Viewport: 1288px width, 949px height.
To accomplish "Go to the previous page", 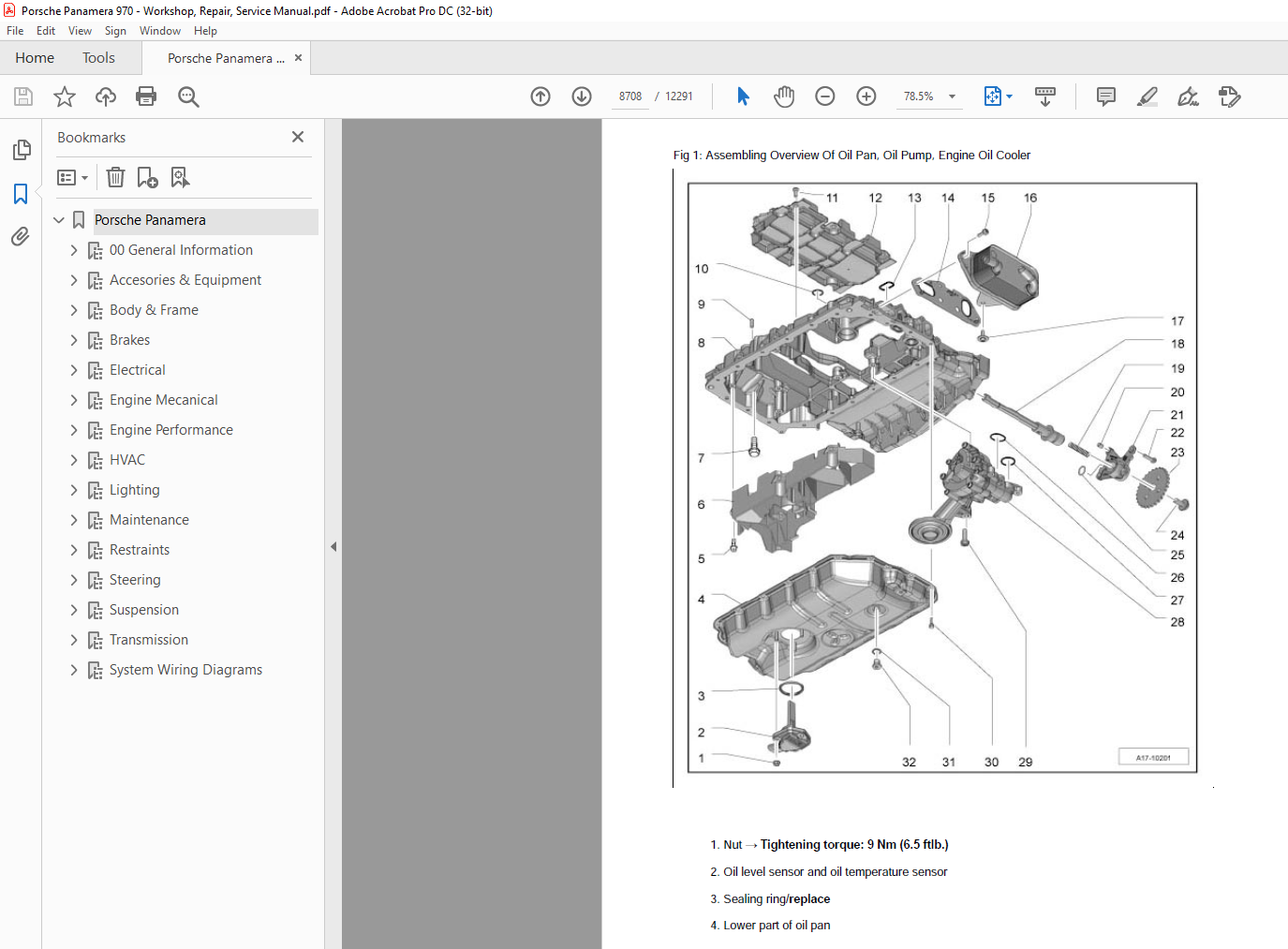I will [540, 96].
